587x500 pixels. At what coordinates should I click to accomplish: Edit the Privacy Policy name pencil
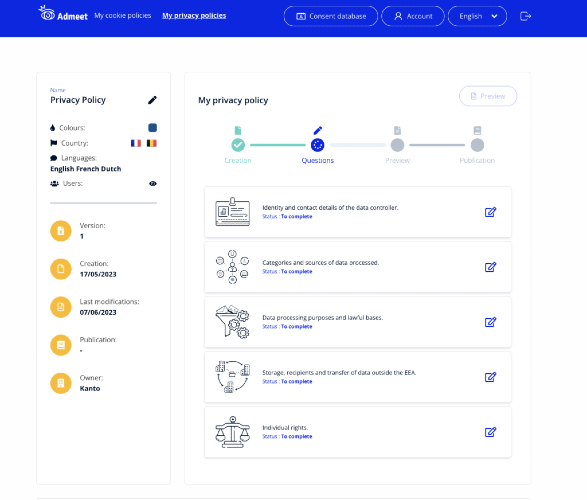pyautogui.click(x=152, y=100)
